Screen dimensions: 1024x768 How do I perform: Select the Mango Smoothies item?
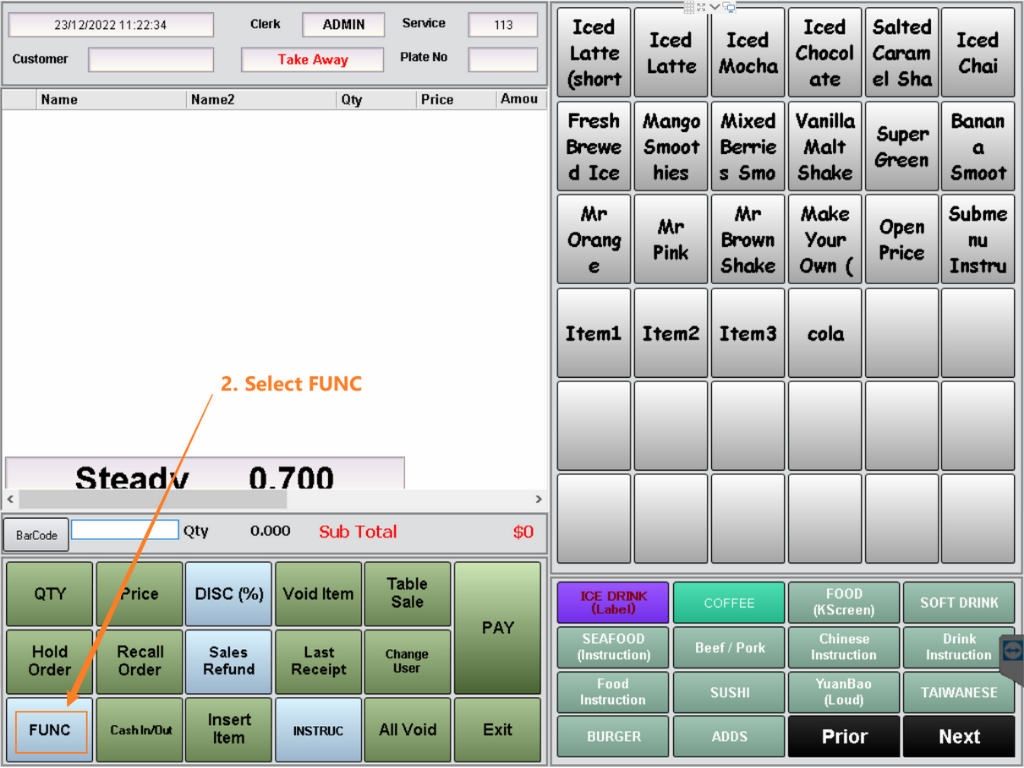click(x=671, y=147)
